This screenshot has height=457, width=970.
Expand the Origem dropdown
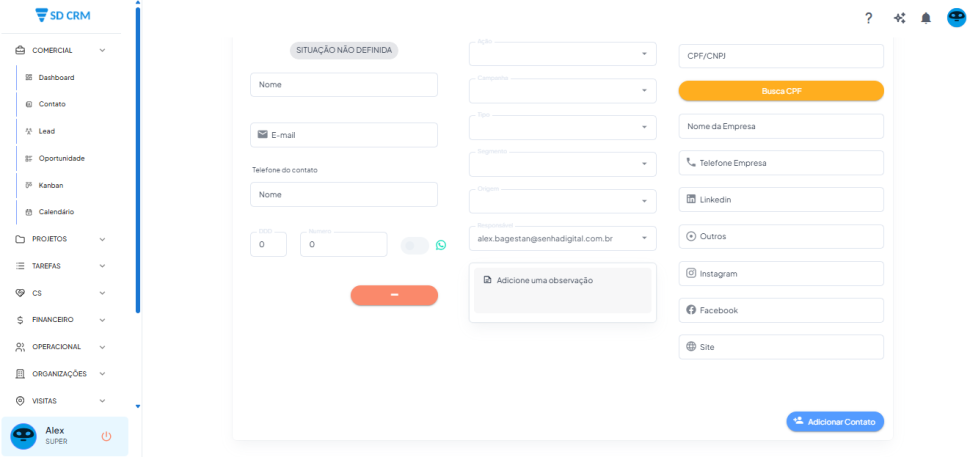pyautogui.click(x=562, y=201)
